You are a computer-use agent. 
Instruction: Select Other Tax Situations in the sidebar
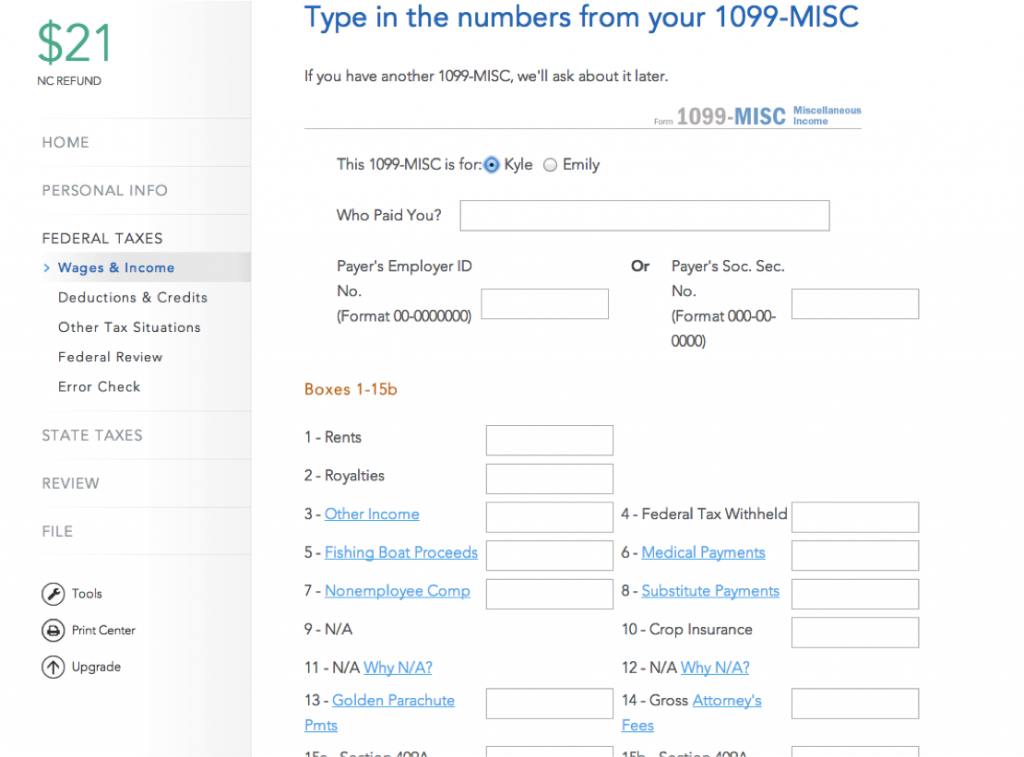[128, 327]
